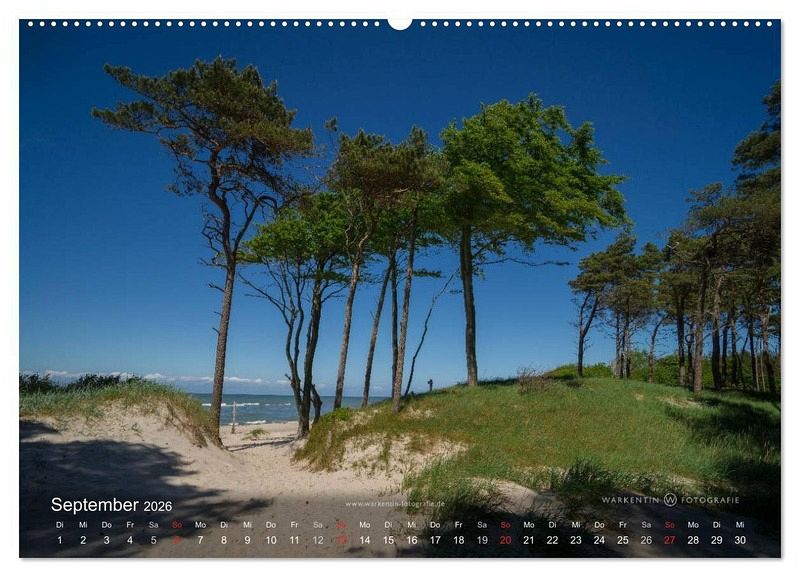Screen dimensions: 800x577
Task: Select date 12 in the calendar row
Action: [x=318, y=540]
